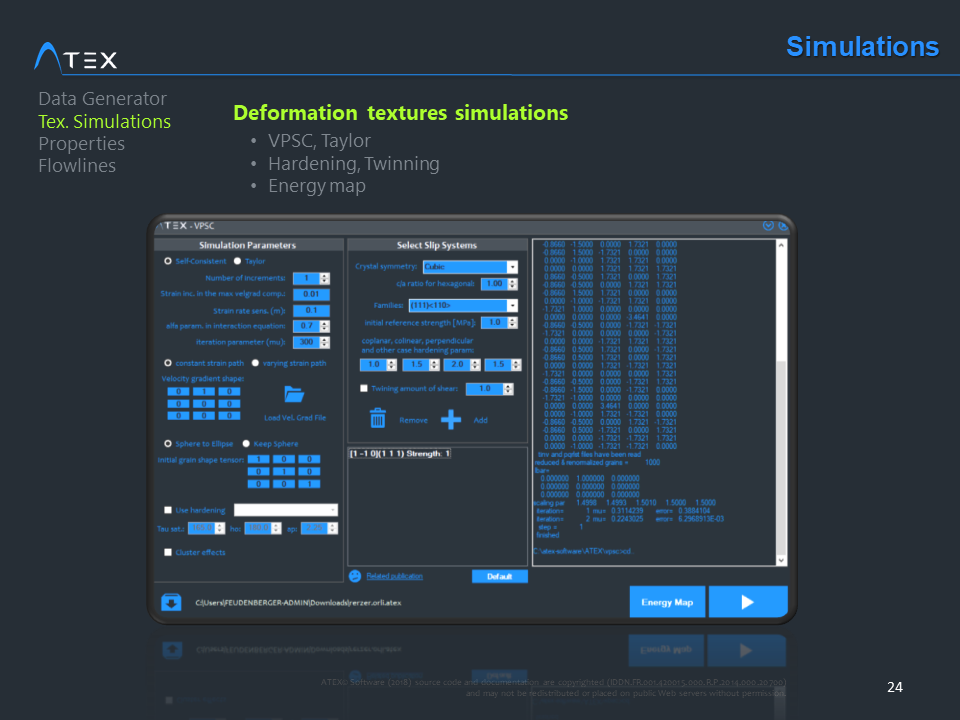Select the Taylor model radio button
Viewport: 960px width, 720px height.
(238, 261)
